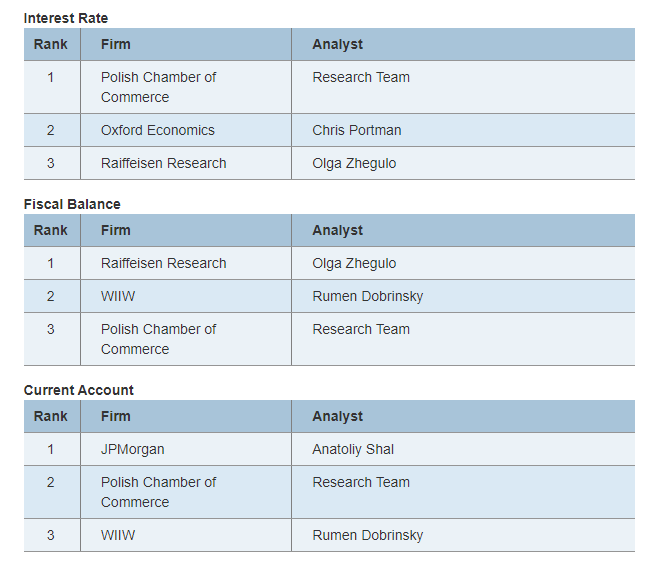Click the Current Account table heading
This screenshot has width=656, height=564.
[x=79, y=390]
